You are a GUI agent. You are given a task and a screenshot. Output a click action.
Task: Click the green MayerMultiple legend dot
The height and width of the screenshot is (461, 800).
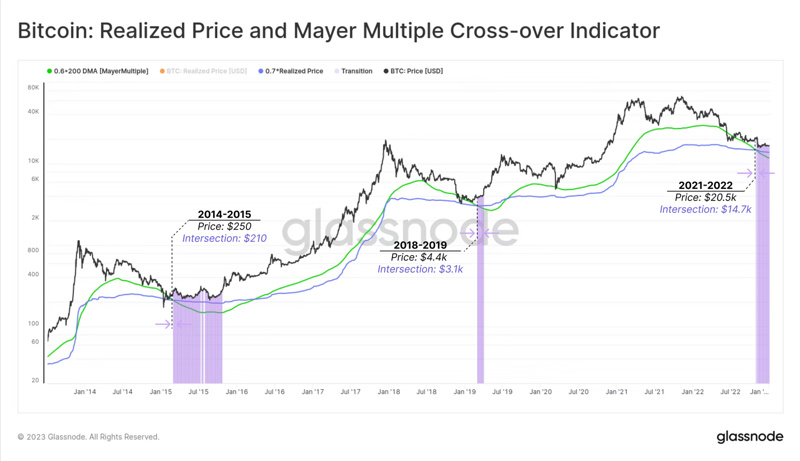(x=49, y=71)
